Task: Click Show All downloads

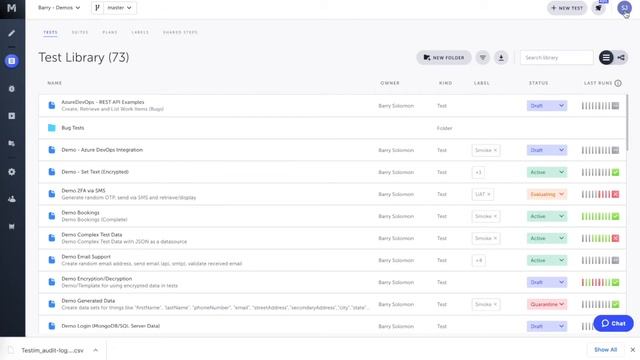Action: coord(605,350)
